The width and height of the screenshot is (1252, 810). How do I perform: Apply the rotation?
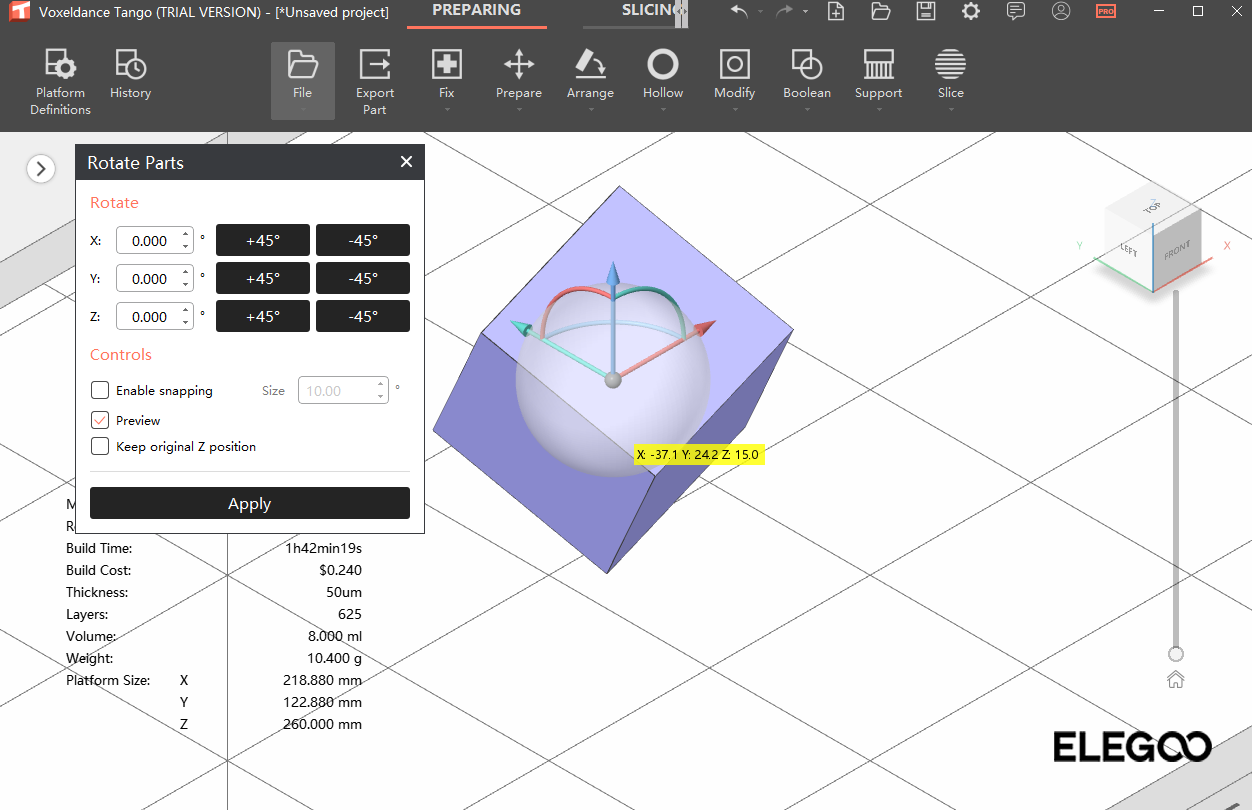(x=250, y=503)
